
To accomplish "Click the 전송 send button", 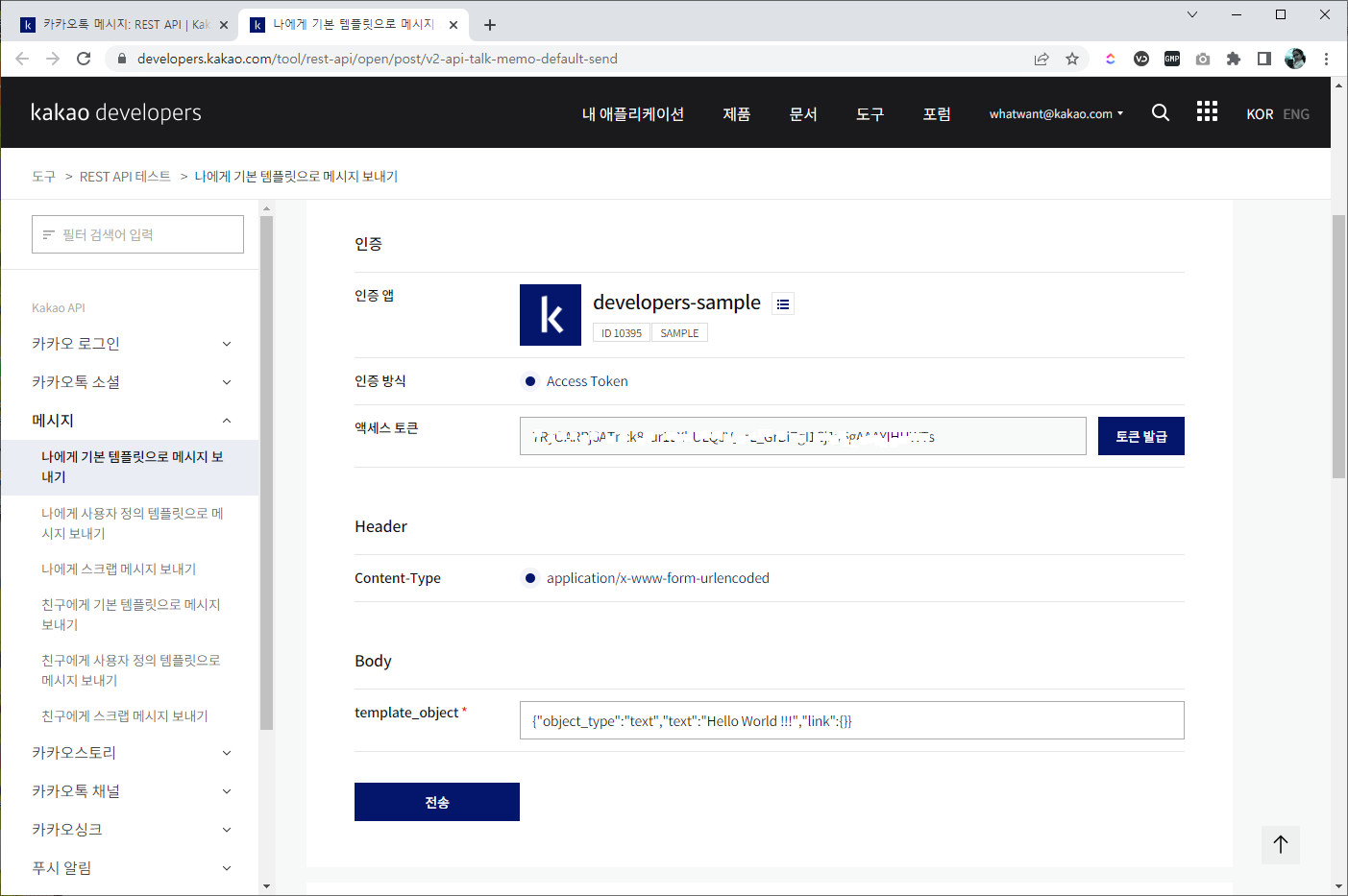I will click(x=437, y=802).
